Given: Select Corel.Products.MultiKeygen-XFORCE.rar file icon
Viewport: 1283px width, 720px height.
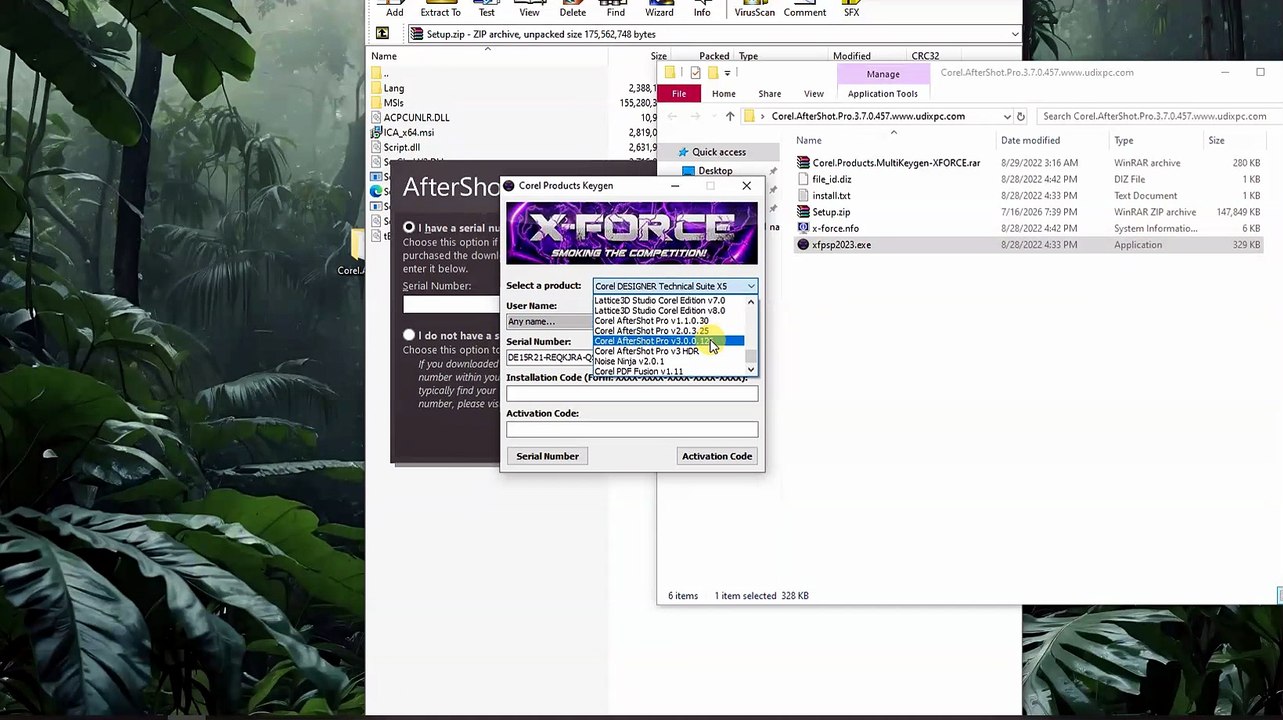Looking at the screenshot, I should click(803, 163).
